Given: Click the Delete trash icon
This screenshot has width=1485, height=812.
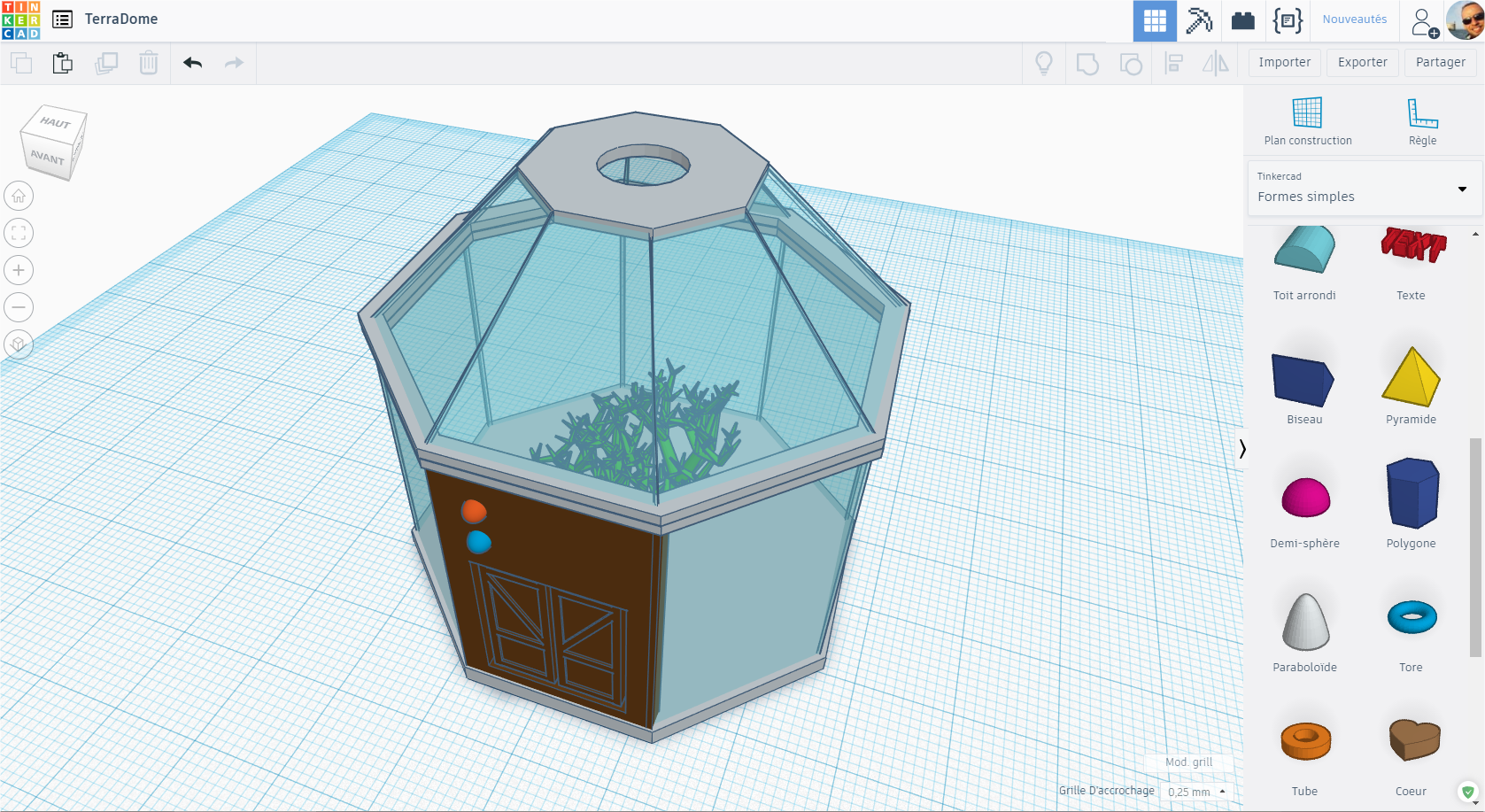Looking at the screenshot, I should [149, 63].
